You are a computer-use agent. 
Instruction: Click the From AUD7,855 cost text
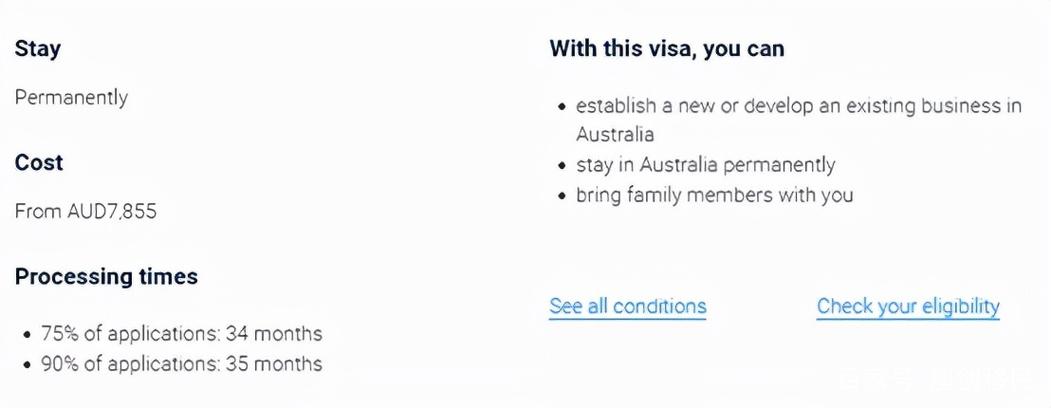click(x=86, y=212)
